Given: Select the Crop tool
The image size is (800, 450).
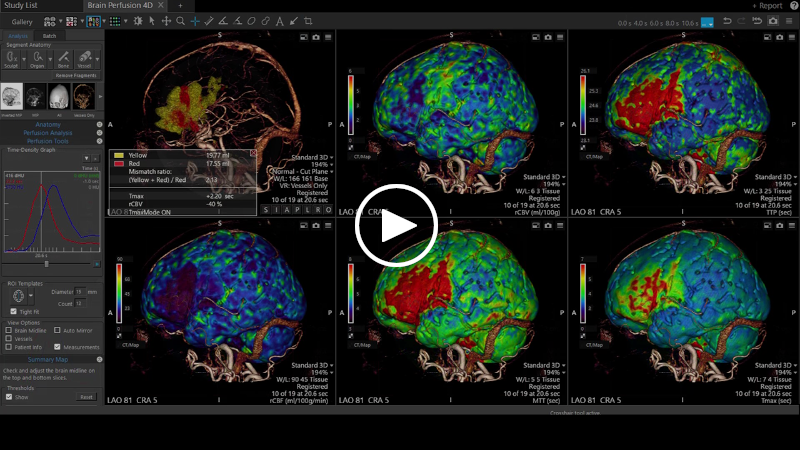Looking at the screenshot, I should pos(308,21).
